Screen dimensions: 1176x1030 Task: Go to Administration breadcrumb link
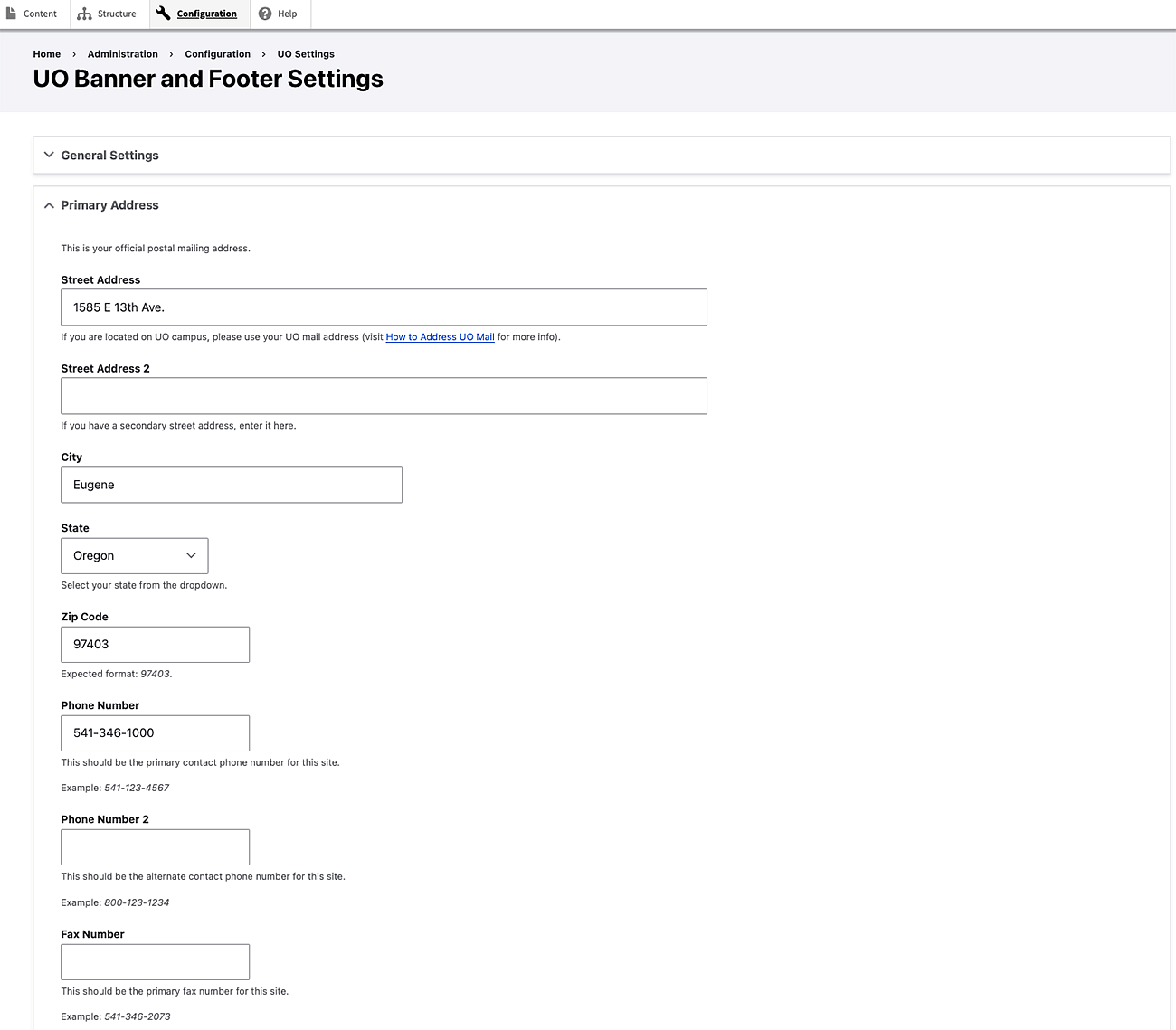click(123, 54)
